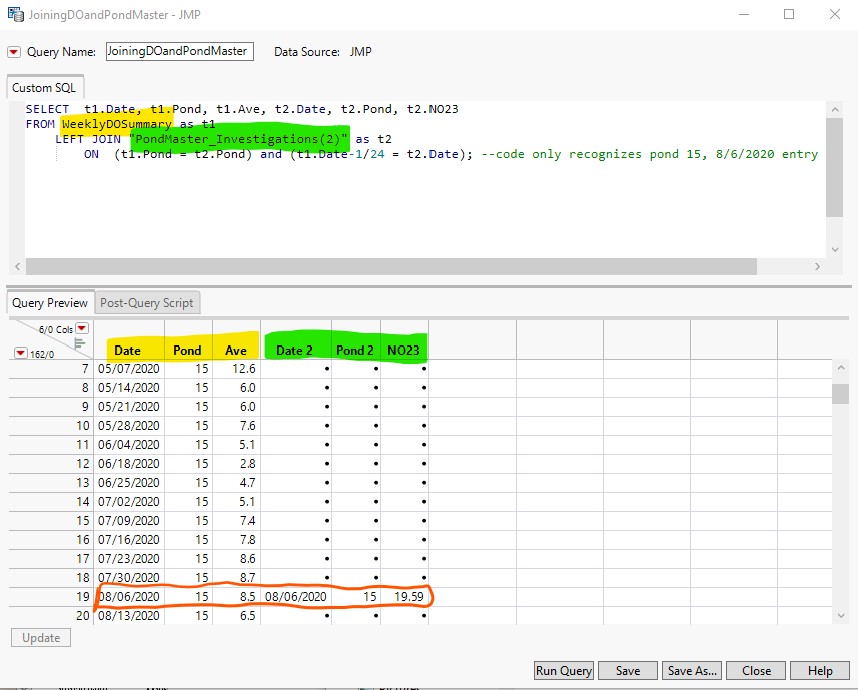This screenshot has width=858, height=690.
Task: Click the column sort bars icon in table corner
Action: (x=80, y=343)
